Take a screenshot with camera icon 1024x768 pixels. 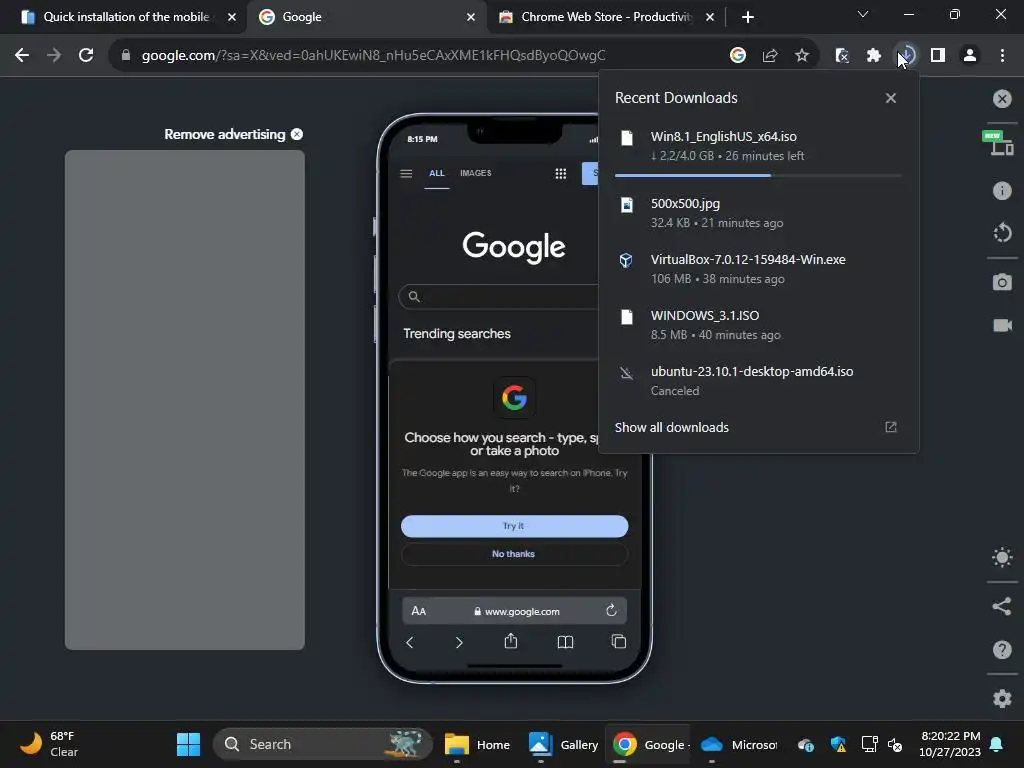pyautogui.click(x=1002, y=282)
